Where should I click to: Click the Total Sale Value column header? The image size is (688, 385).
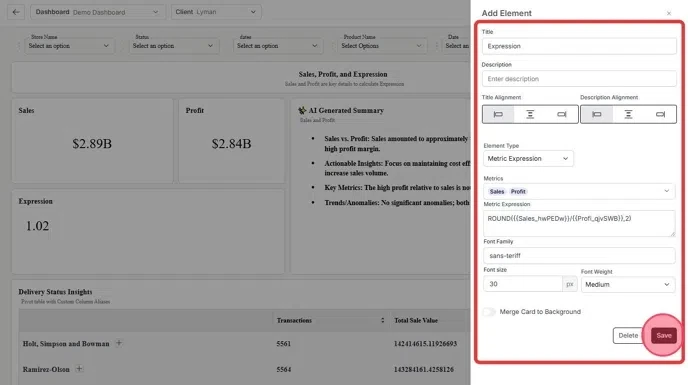pos(416,320)
